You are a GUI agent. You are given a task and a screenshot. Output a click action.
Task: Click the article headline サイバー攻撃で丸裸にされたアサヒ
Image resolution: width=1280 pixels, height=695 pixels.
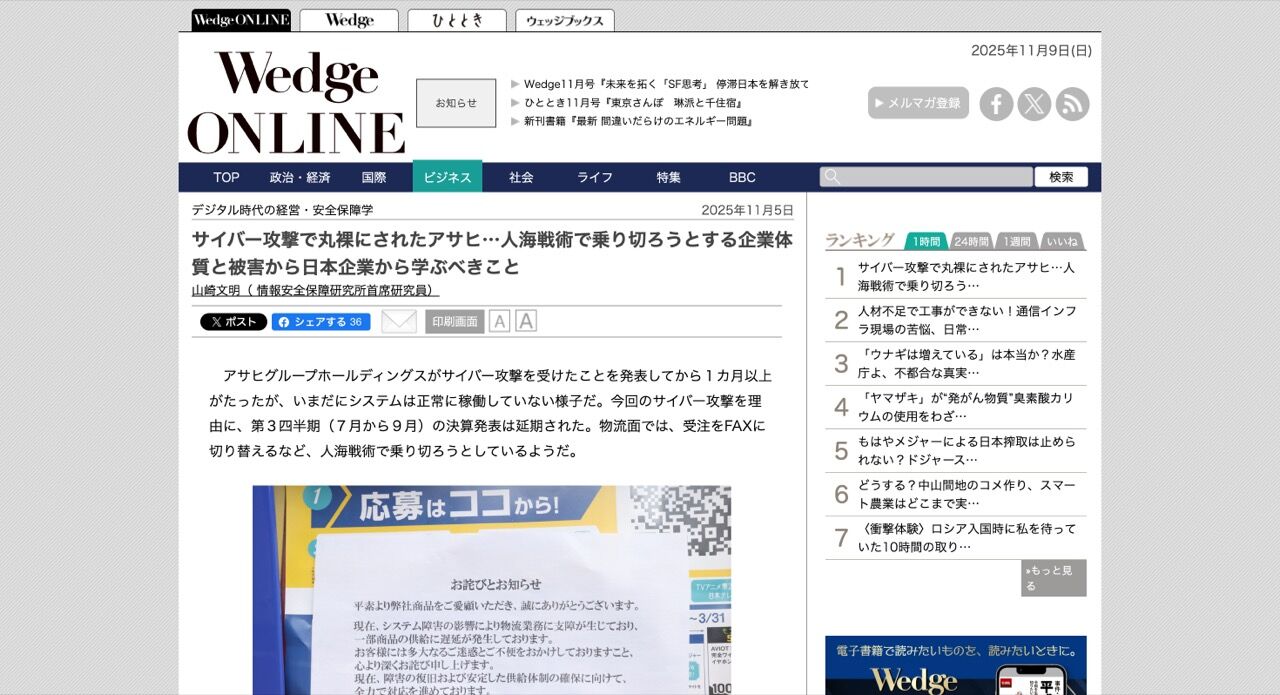492,253
